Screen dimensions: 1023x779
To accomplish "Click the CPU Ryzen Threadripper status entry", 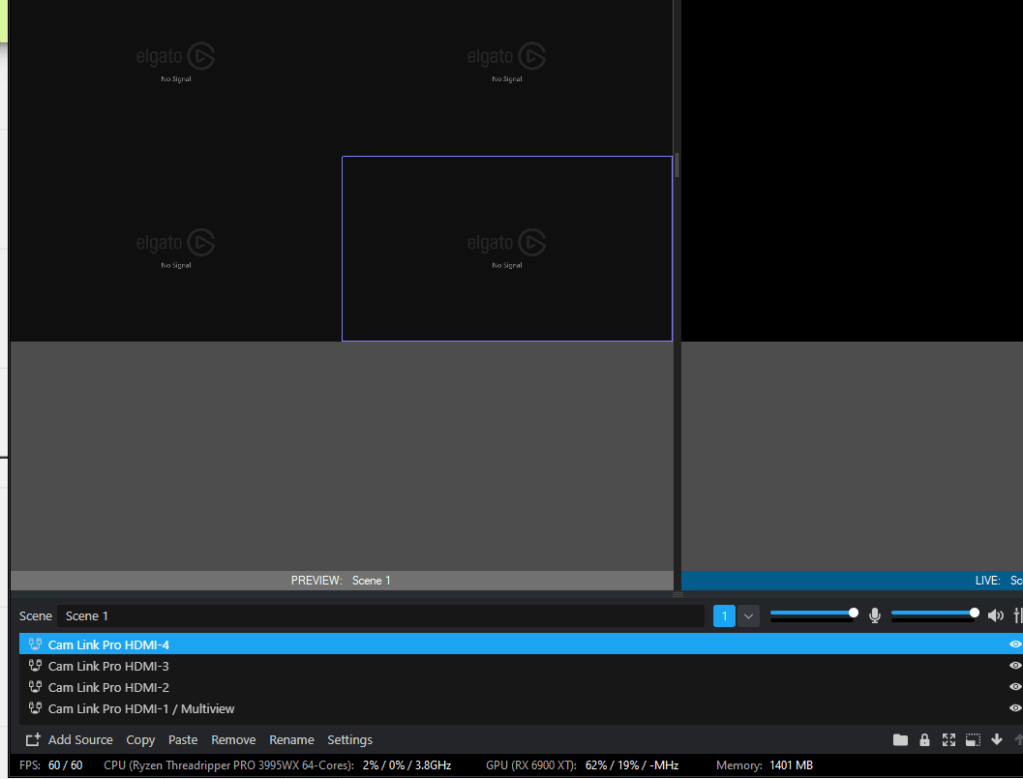I will tap(277, 765).
